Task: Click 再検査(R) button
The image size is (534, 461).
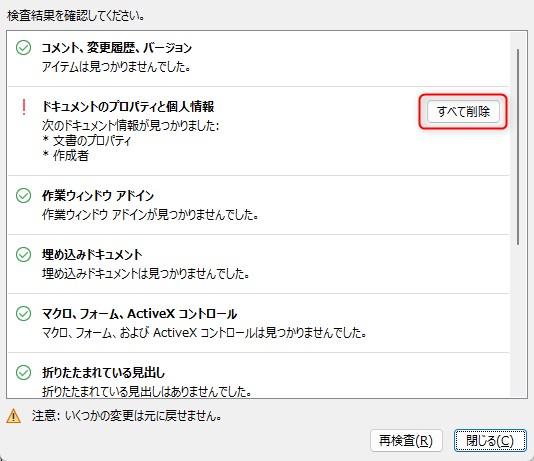Action: [x=406, y=441]
